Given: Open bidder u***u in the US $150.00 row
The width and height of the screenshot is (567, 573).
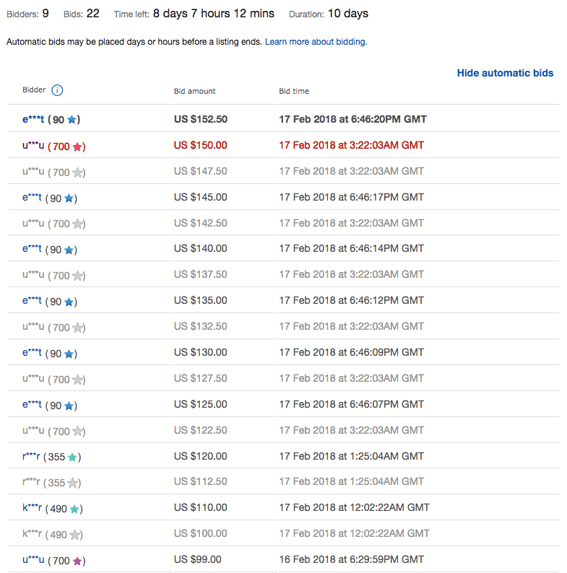Looking at the screenshot, I should click(33, 145).
